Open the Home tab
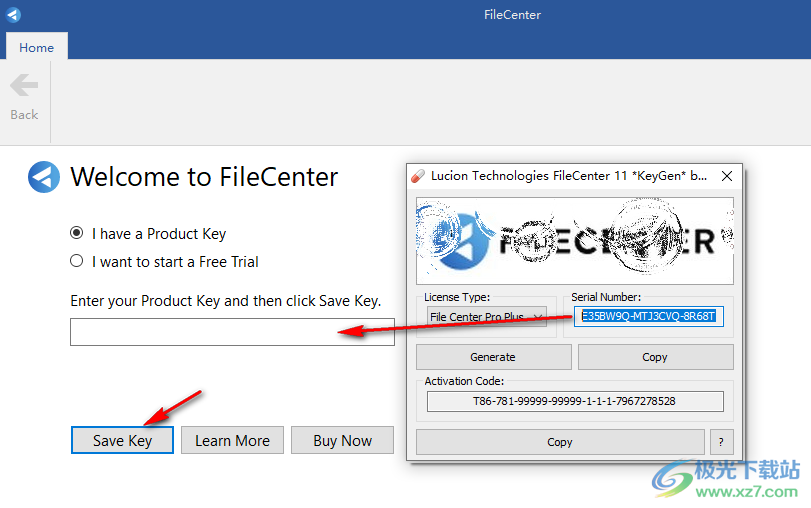This screenshot has height=508, width=811. click(x=36, y=48)
